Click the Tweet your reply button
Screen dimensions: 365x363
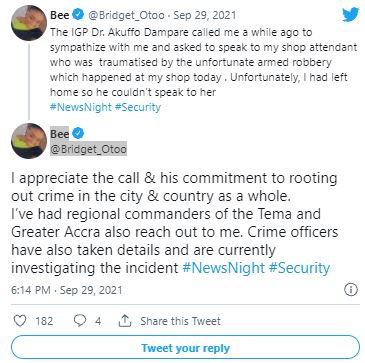click(185, 348)
